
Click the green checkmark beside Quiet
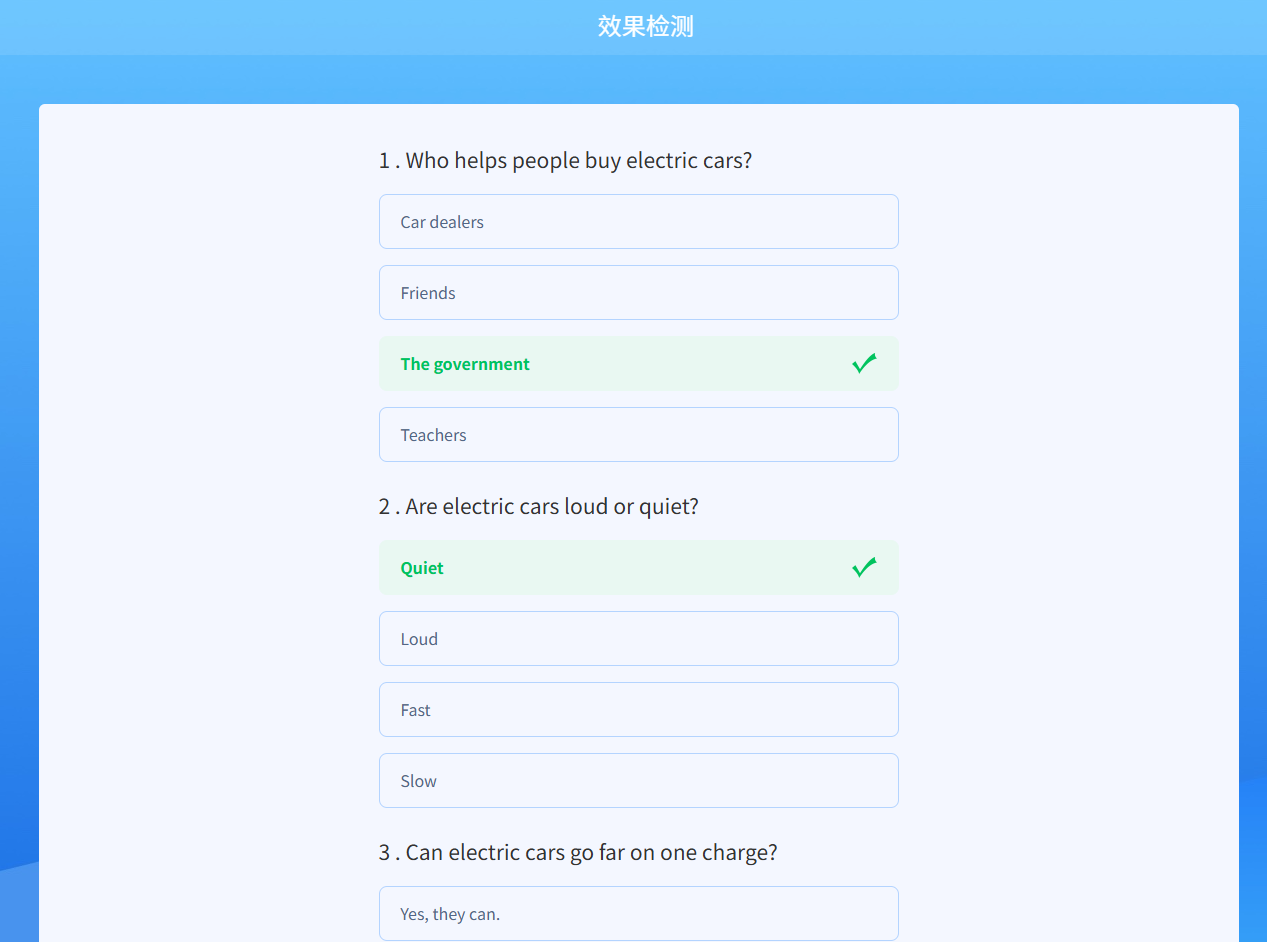[864, 568]
